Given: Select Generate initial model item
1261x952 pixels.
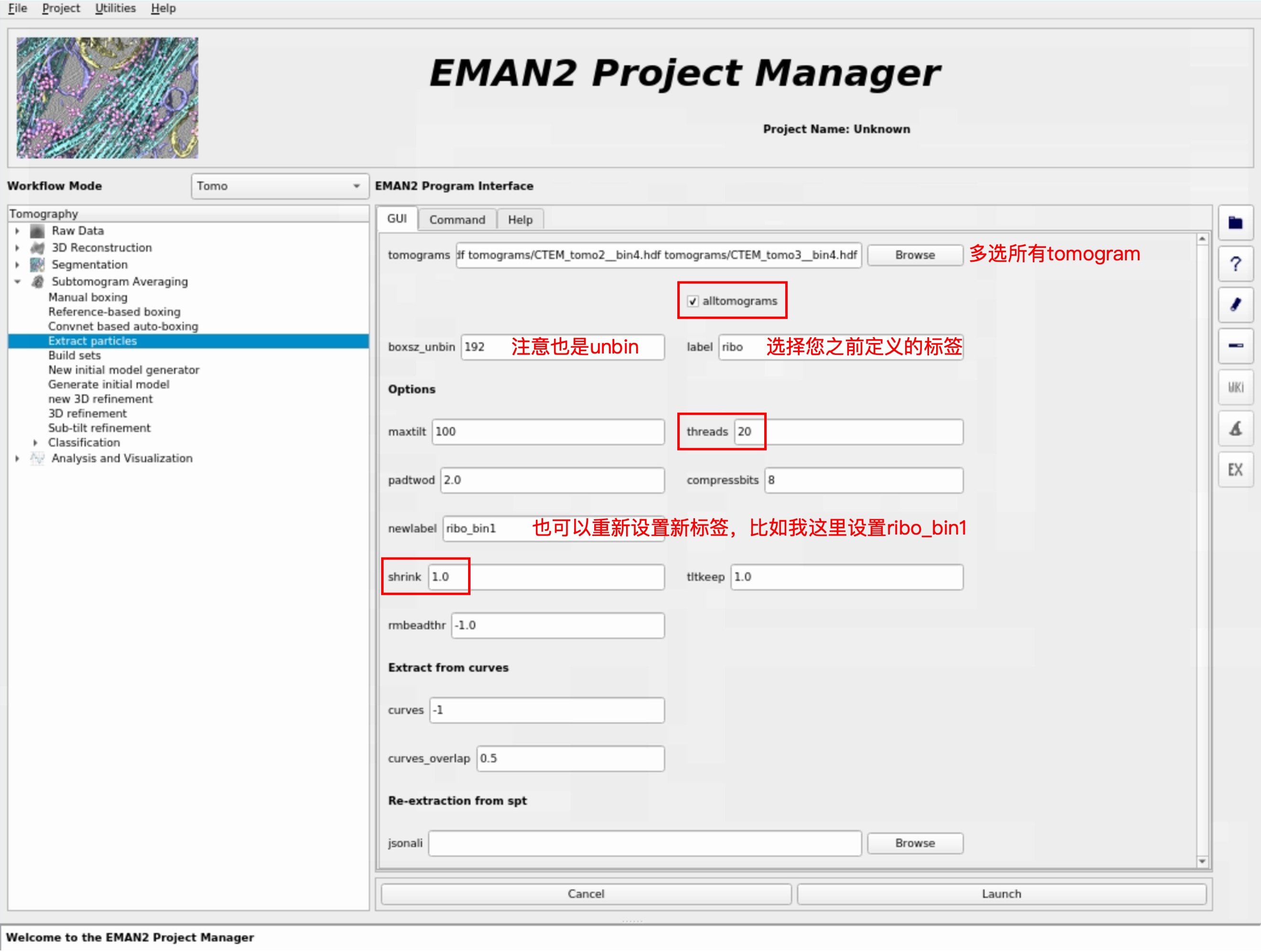Looking at the screenshot, I should click(108, 385).
